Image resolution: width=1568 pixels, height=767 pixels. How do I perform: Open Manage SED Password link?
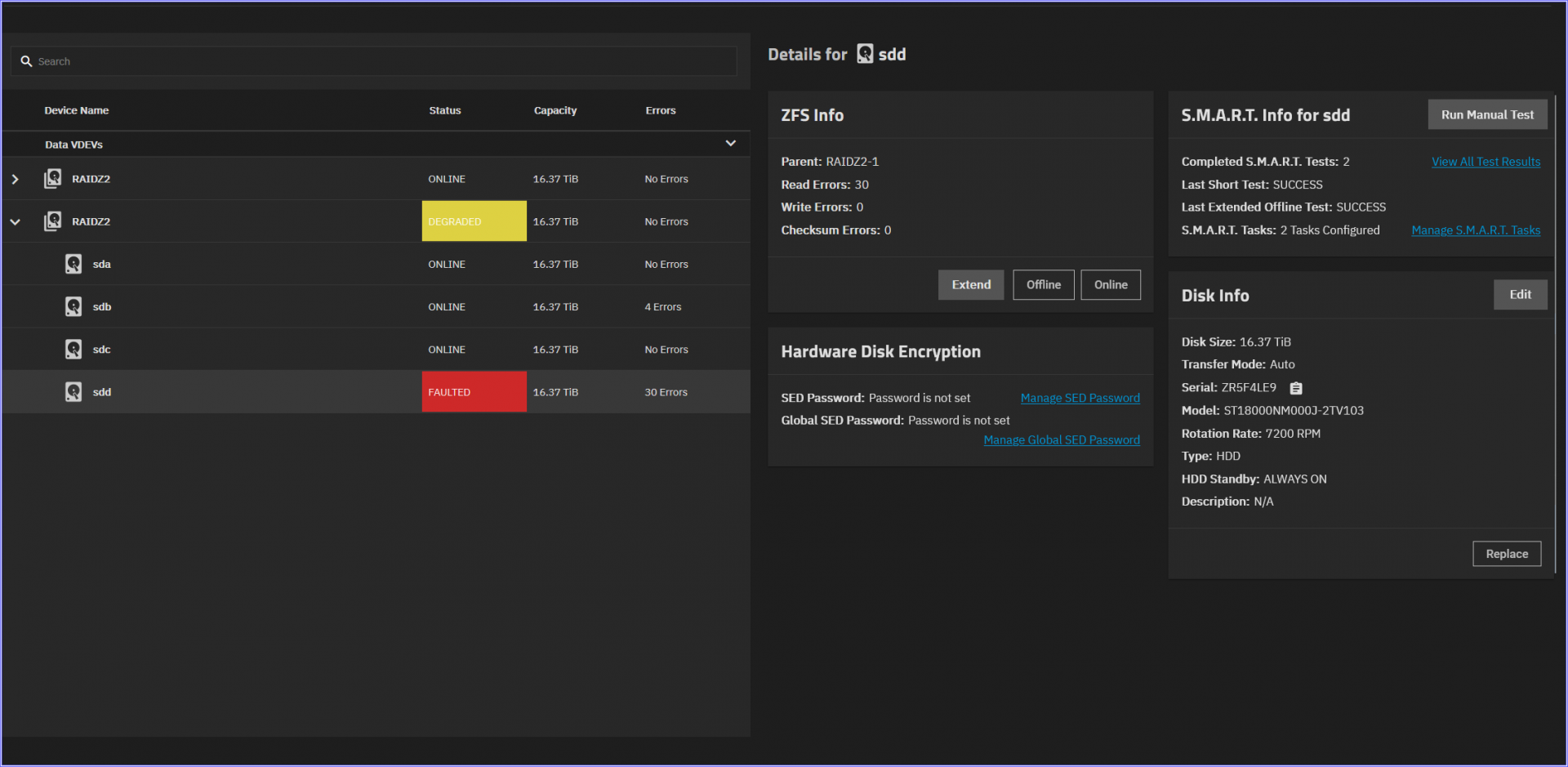point(1080,398)
